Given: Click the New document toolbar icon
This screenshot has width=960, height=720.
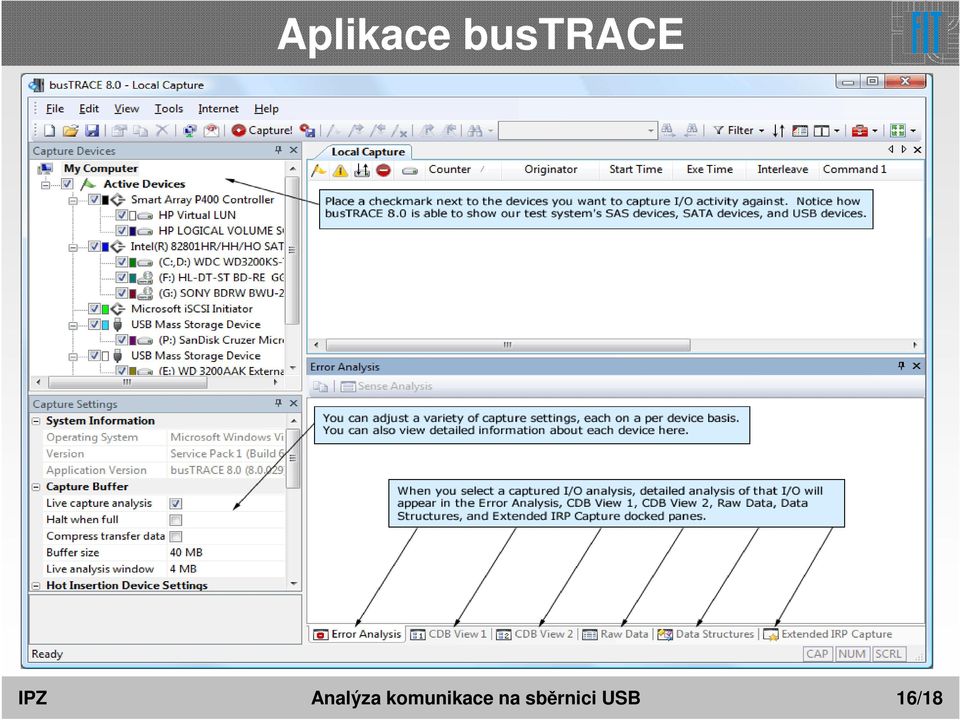Looking at the screenshot, I should tap(50, 130).
